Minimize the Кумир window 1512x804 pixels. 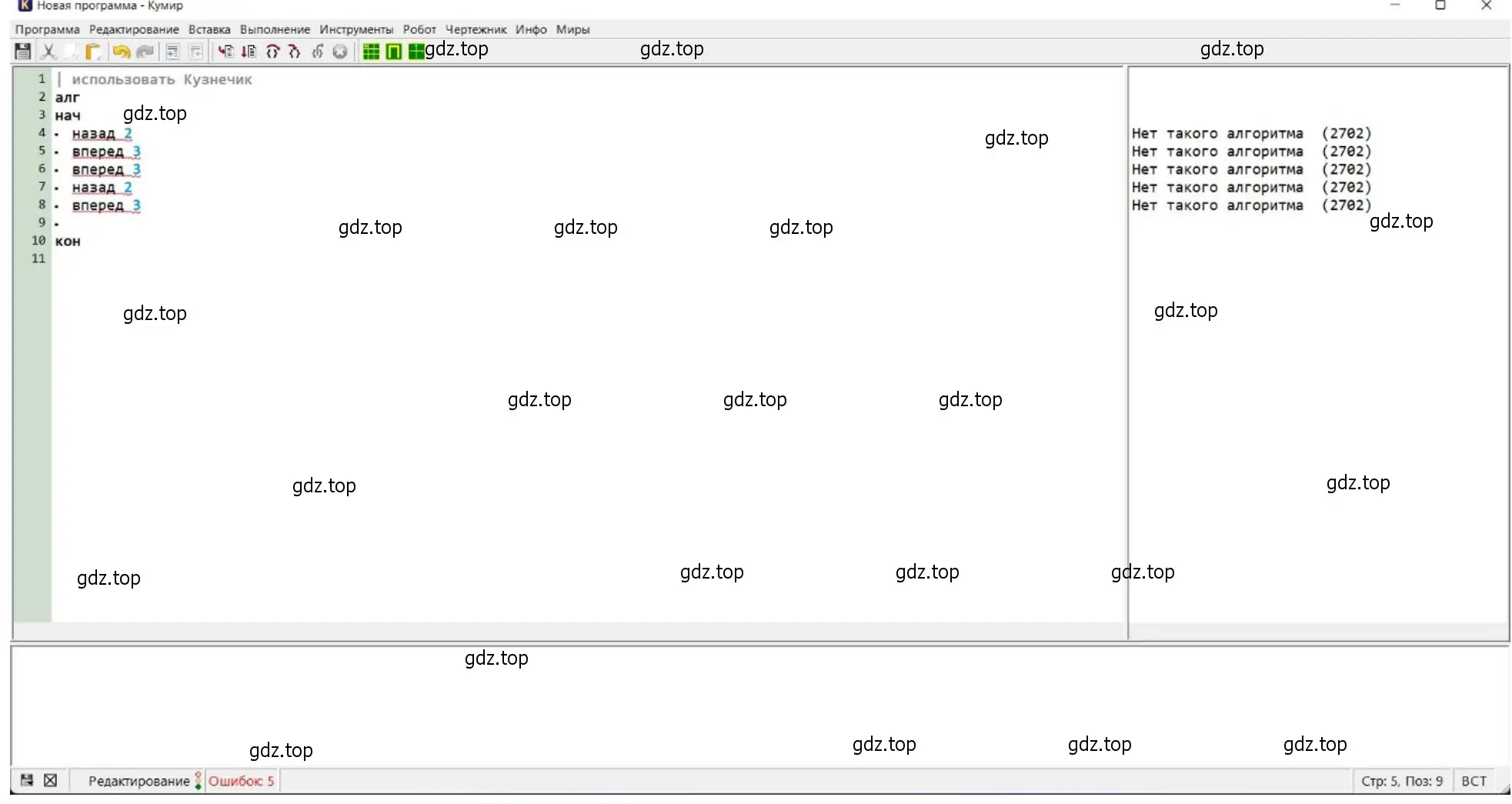coord(1395,5)
